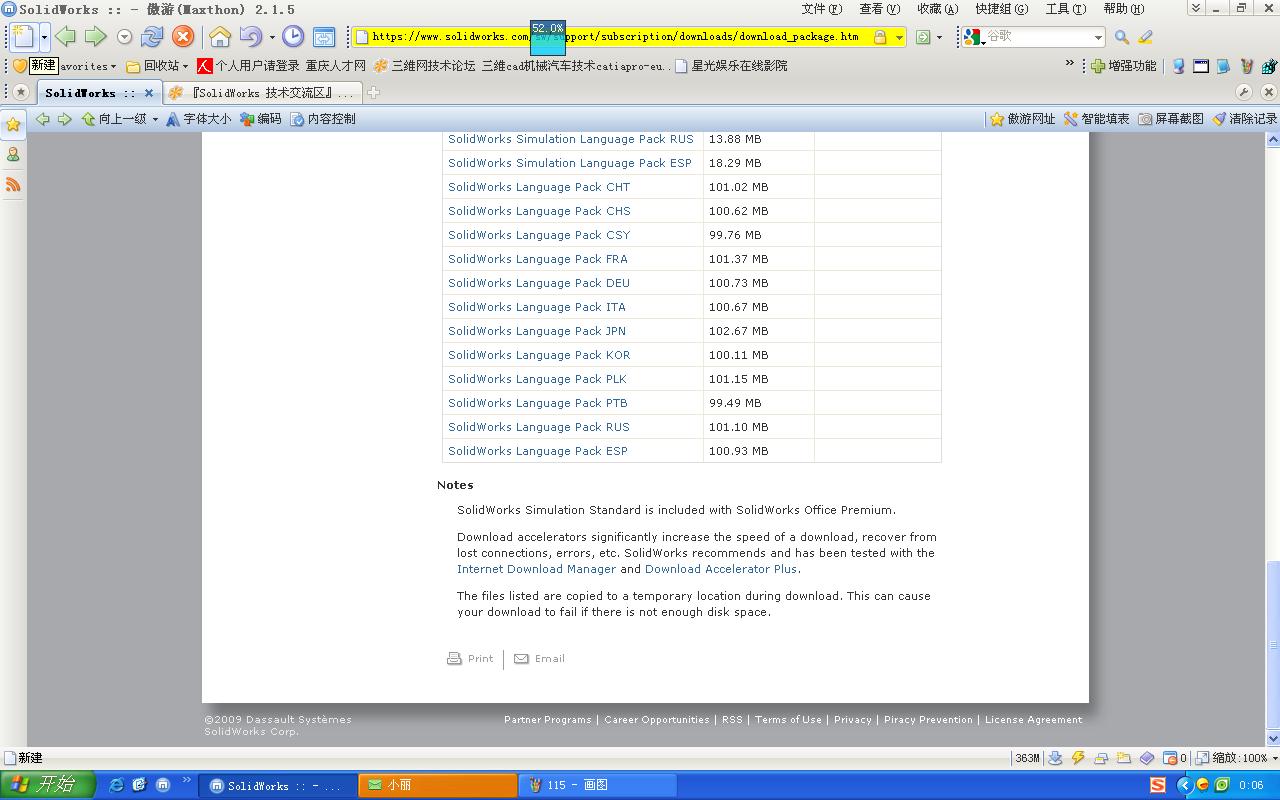Open the Windows 开始 Start button
1280x800 pixels.
click(x=48, y=785)
